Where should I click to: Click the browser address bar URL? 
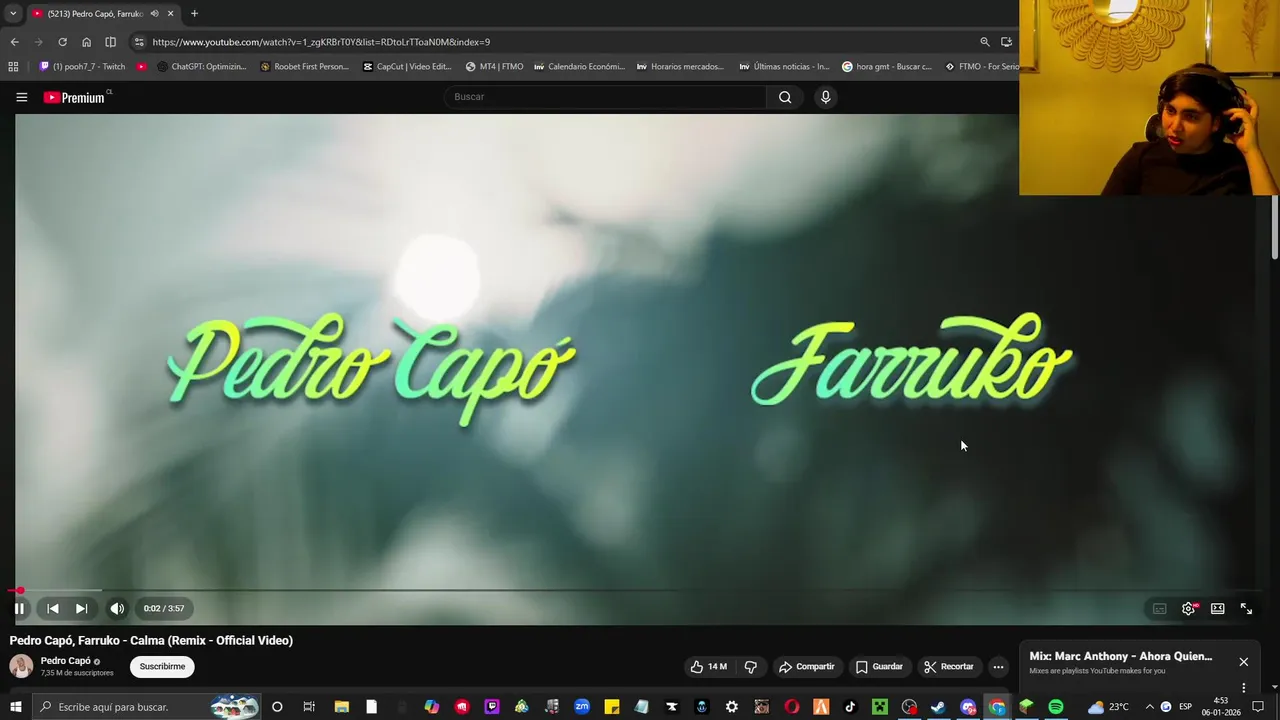(x=321, y=42)
